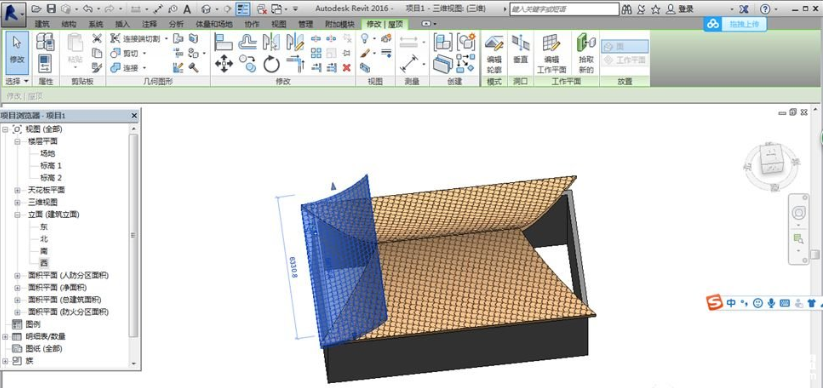This screenshot has width=824, height=388.
Task: Click the 拖拽上传 cloud upload button
Action: point(735,24)
